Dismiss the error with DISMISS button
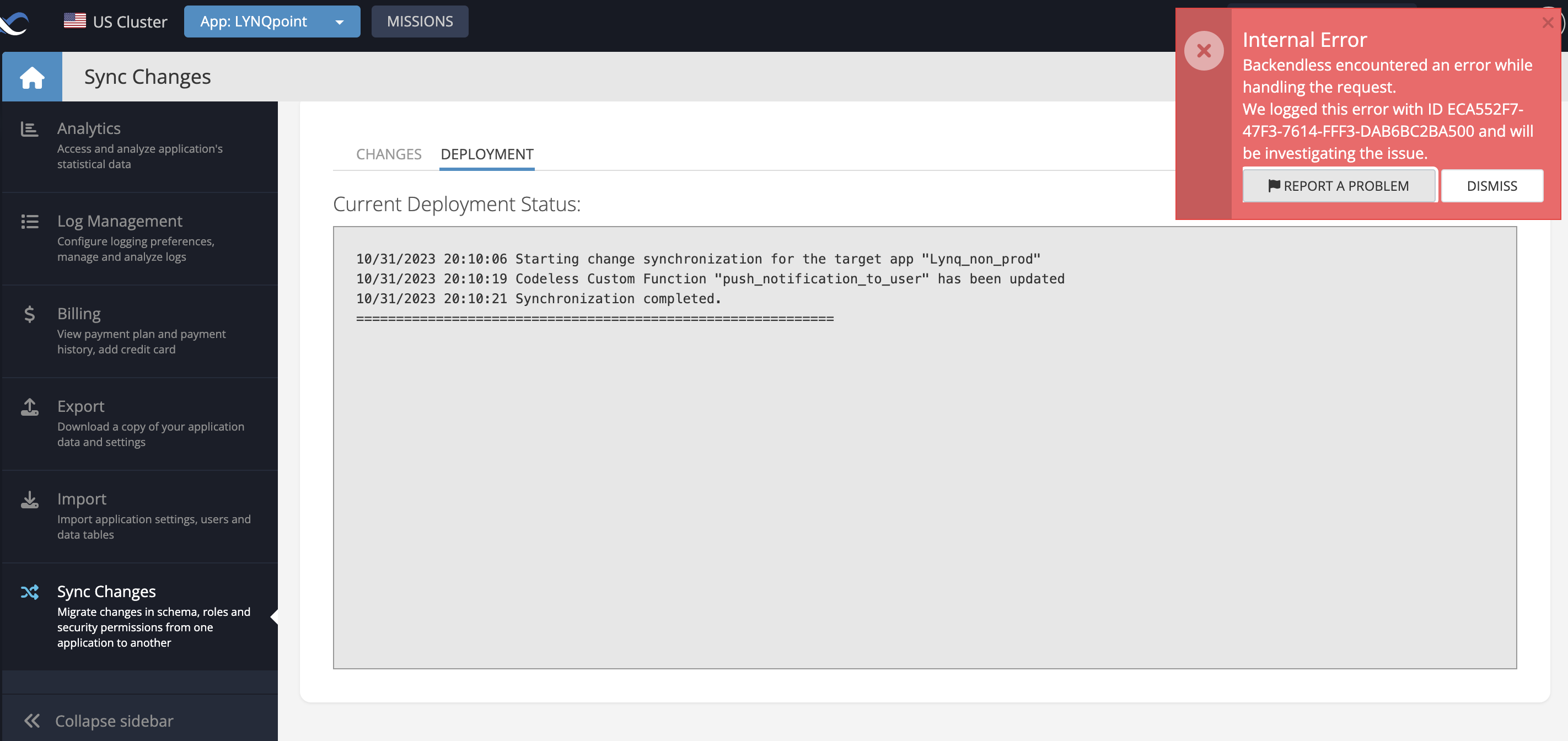 [x=1491, y=186]
